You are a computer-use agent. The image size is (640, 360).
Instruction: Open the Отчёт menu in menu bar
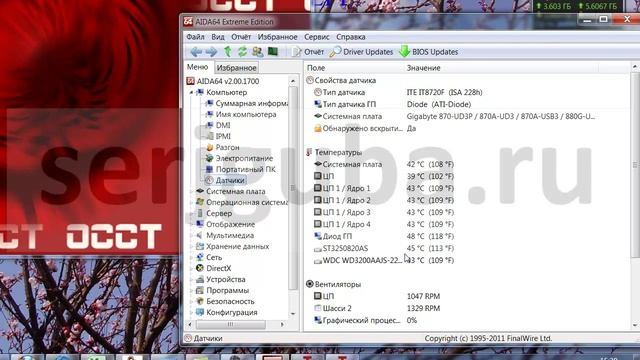pos(241,37)
